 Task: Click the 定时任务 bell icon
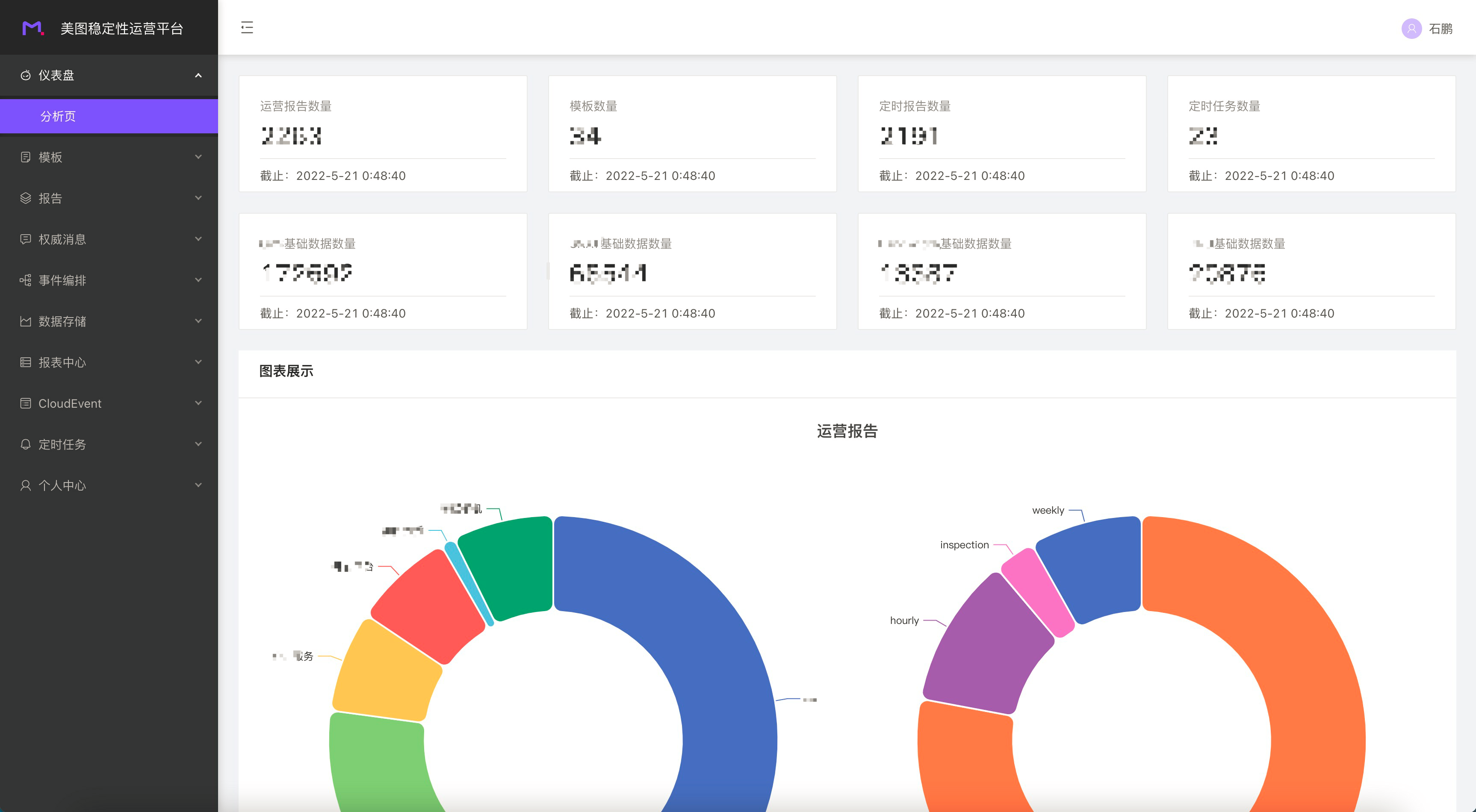point(25,444)
